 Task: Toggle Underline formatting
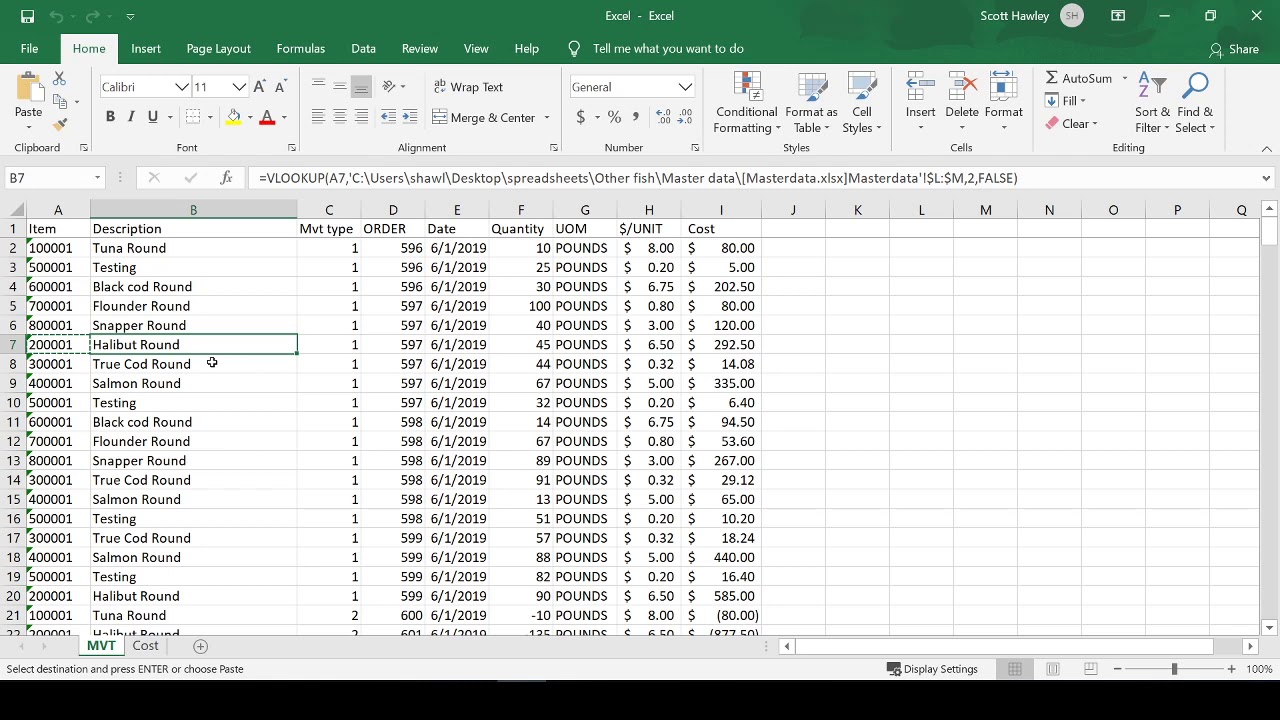(153, 117)
